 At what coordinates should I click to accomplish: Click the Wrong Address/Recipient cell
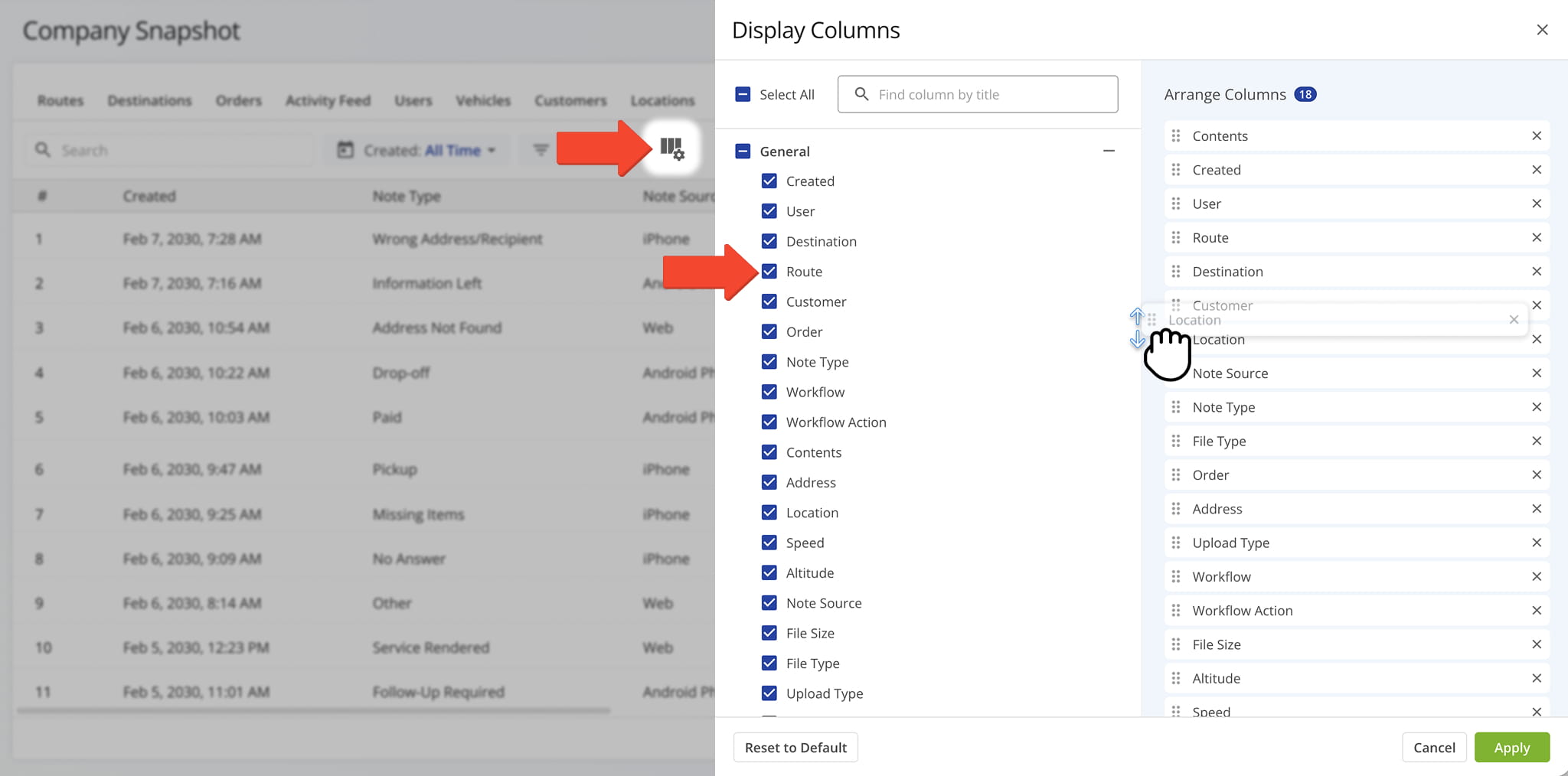tap(457, 239)
